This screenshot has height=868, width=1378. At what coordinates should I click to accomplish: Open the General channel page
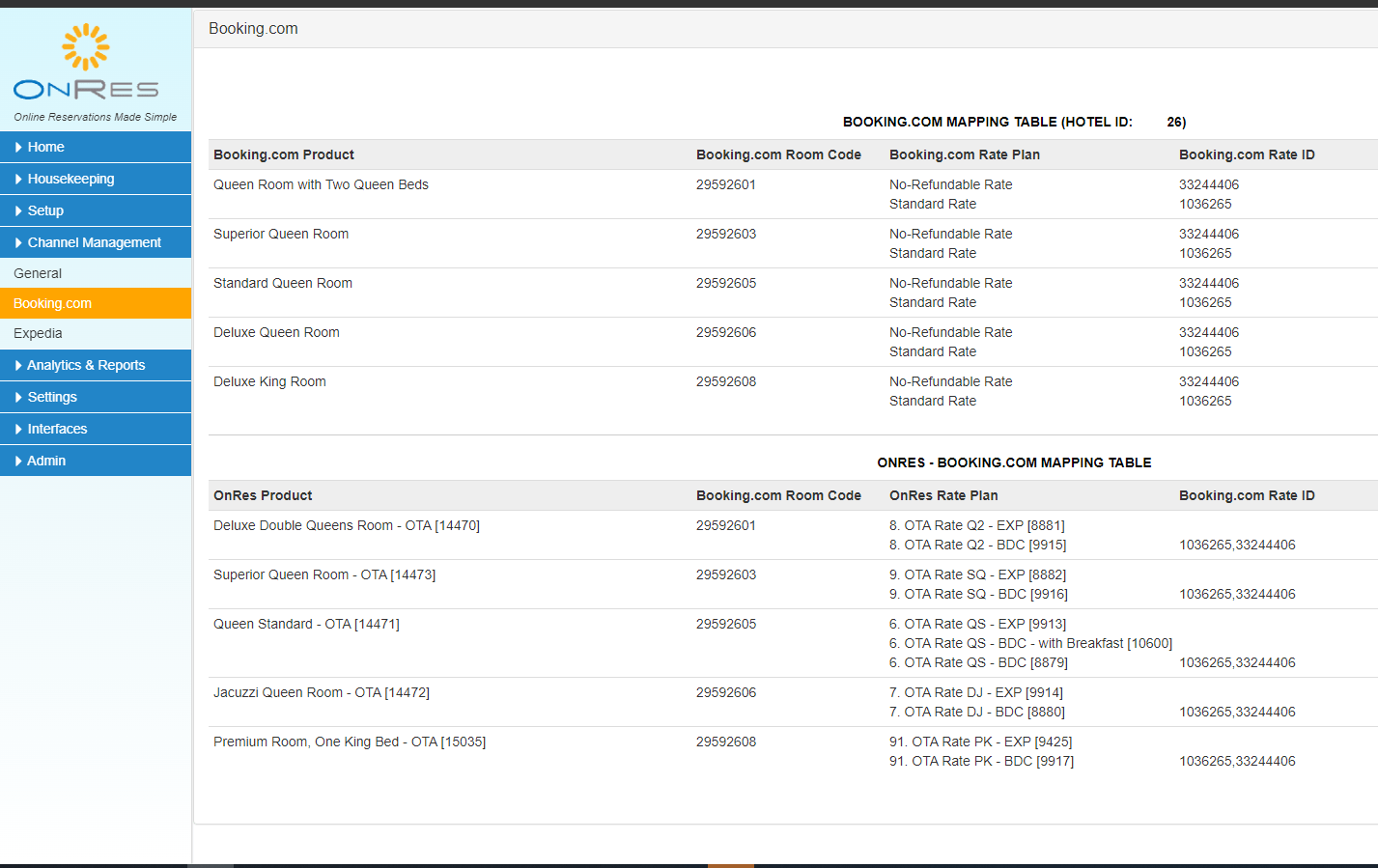click(37, 273)
